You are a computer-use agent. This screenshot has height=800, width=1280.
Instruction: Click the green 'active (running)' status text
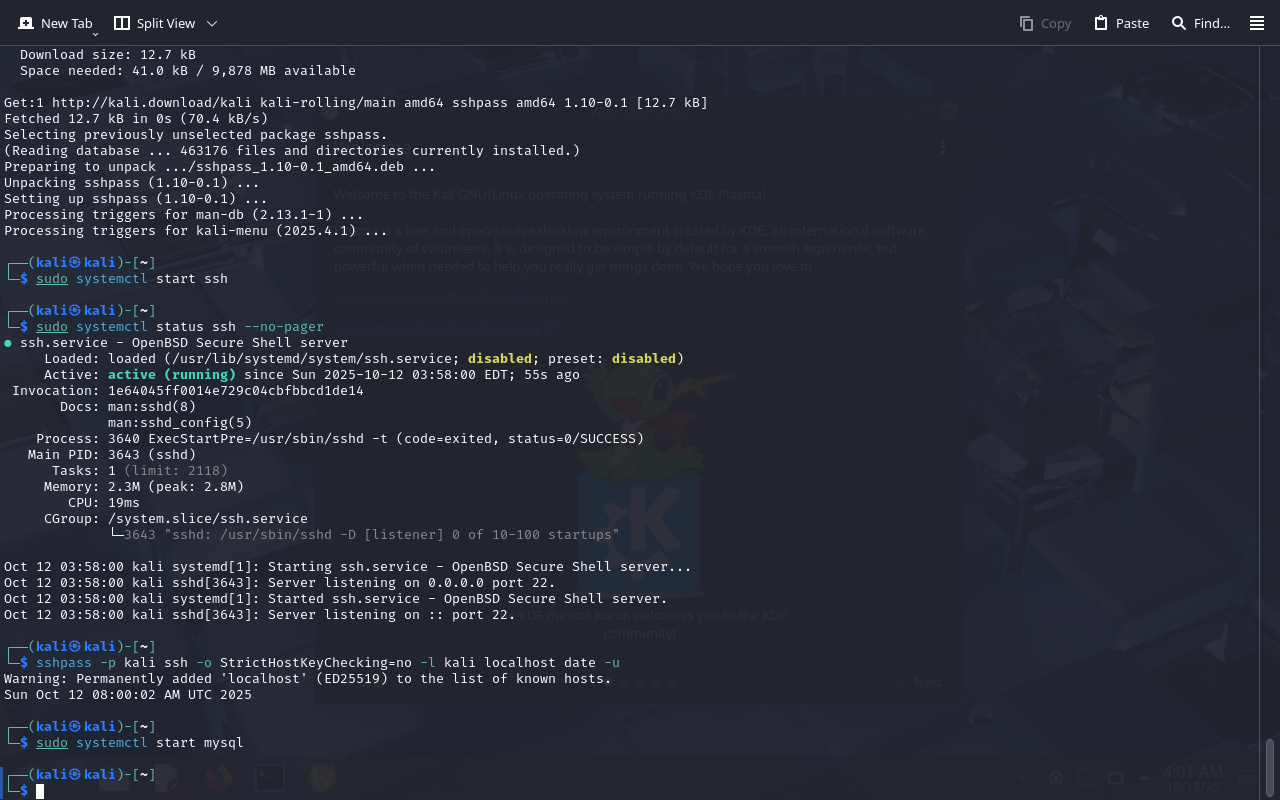pos(172,375)
